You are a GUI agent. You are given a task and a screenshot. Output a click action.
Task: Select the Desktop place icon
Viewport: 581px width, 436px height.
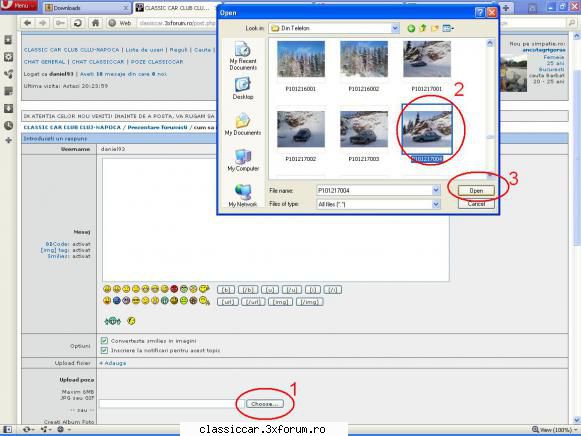[243, 88]
